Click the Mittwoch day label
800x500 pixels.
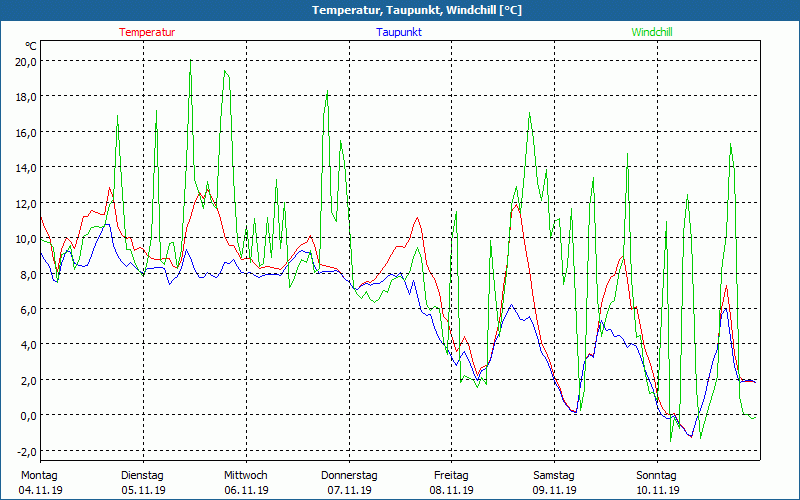coord(246,475)
